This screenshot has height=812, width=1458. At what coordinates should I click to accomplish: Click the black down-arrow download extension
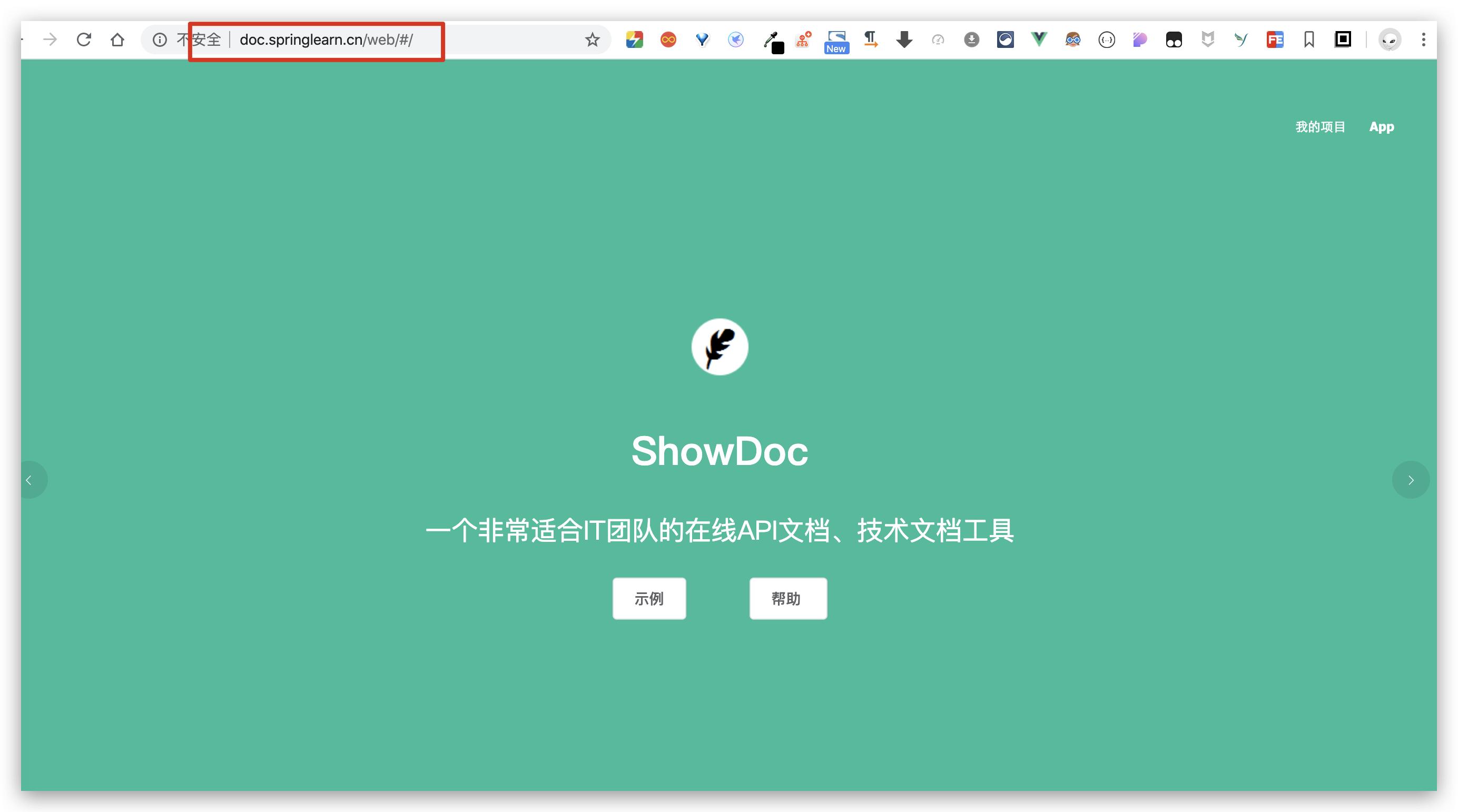904,39
